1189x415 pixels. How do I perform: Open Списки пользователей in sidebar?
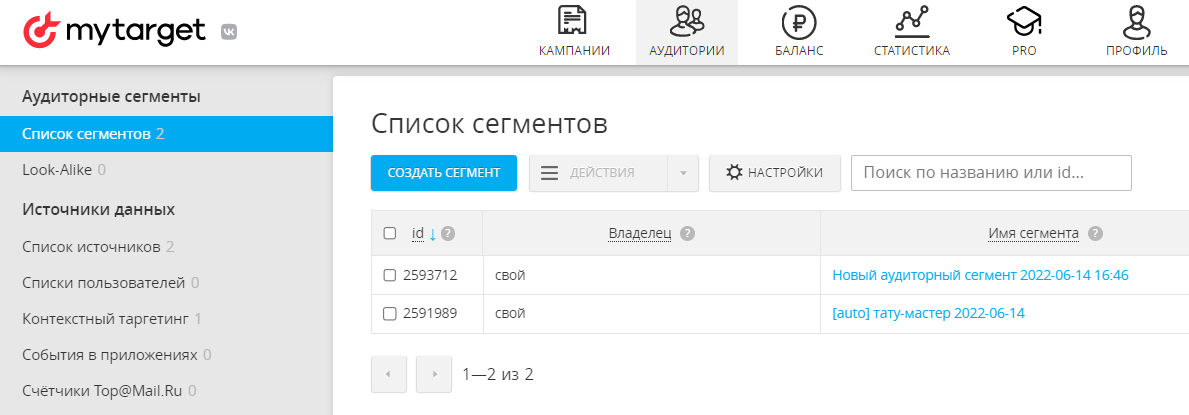[111, 283]
